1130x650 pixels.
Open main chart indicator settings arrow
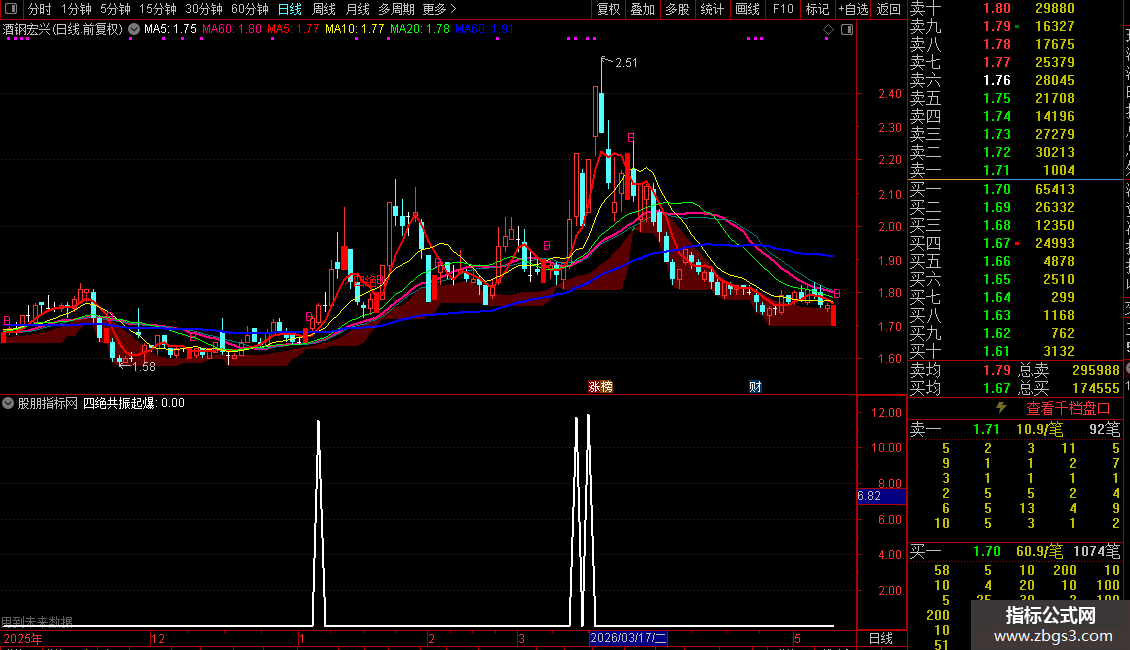[x=134, y=30]
